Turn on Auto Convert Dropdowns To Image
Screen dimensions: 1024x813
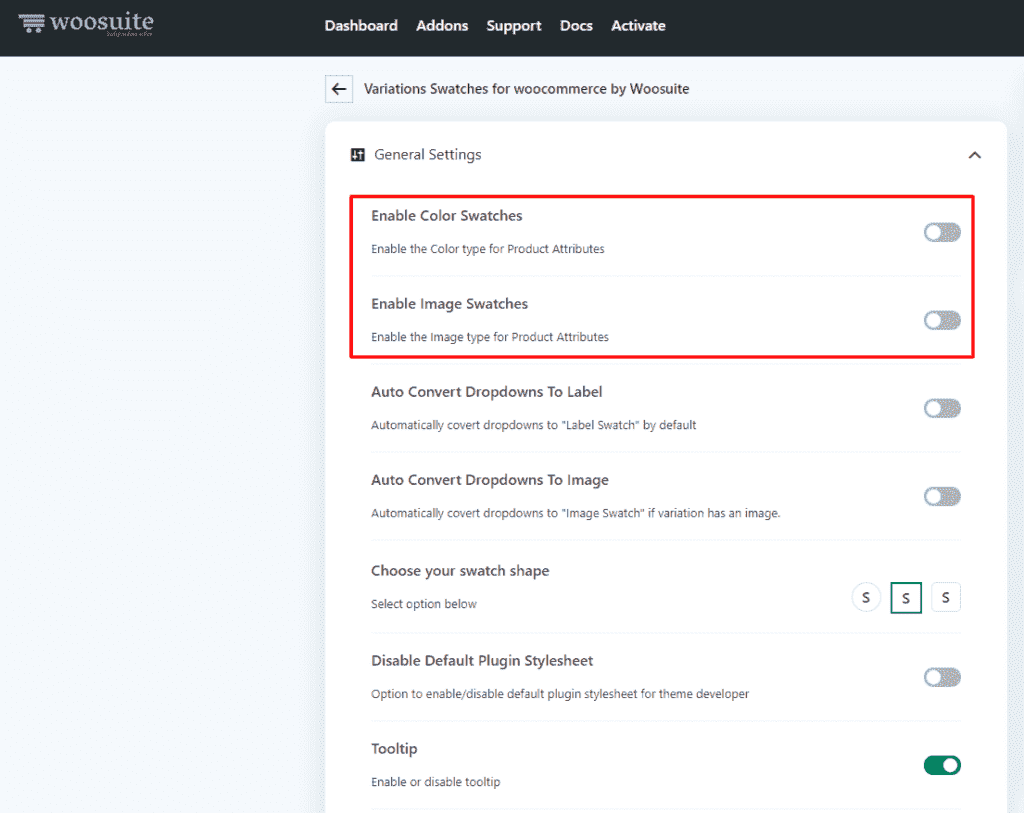coord(942,496)
